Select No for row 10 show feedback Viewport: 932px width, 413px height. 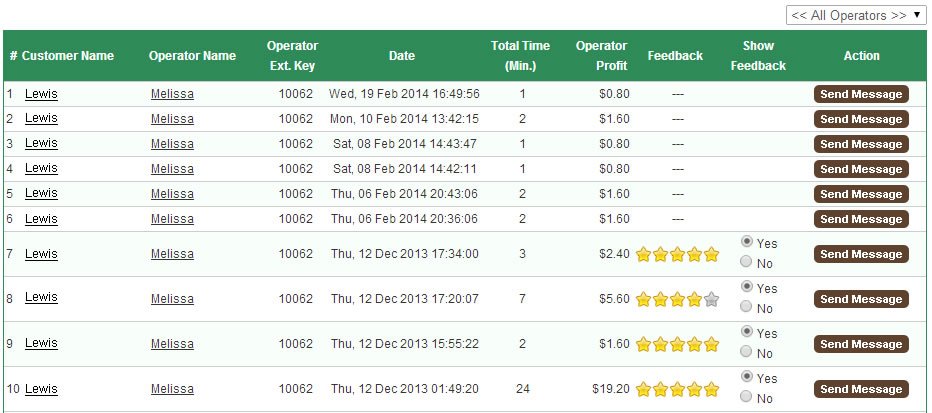pyautogui.click(x=747, y=398)
